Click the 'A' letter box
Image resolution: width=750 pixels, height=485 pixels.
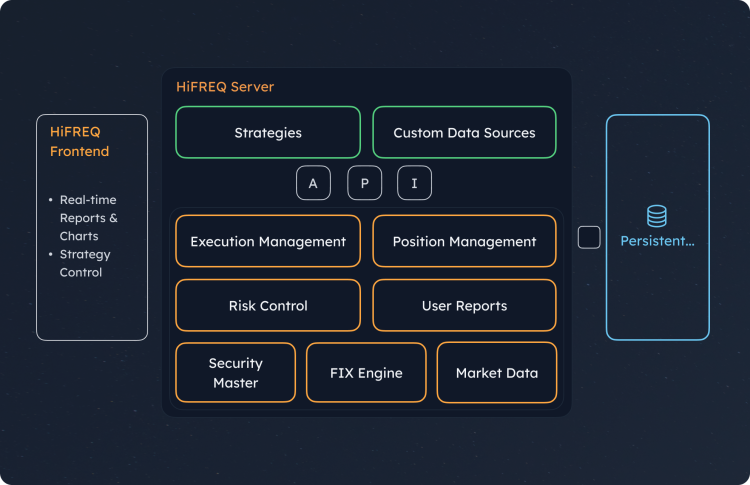(313, 183)
